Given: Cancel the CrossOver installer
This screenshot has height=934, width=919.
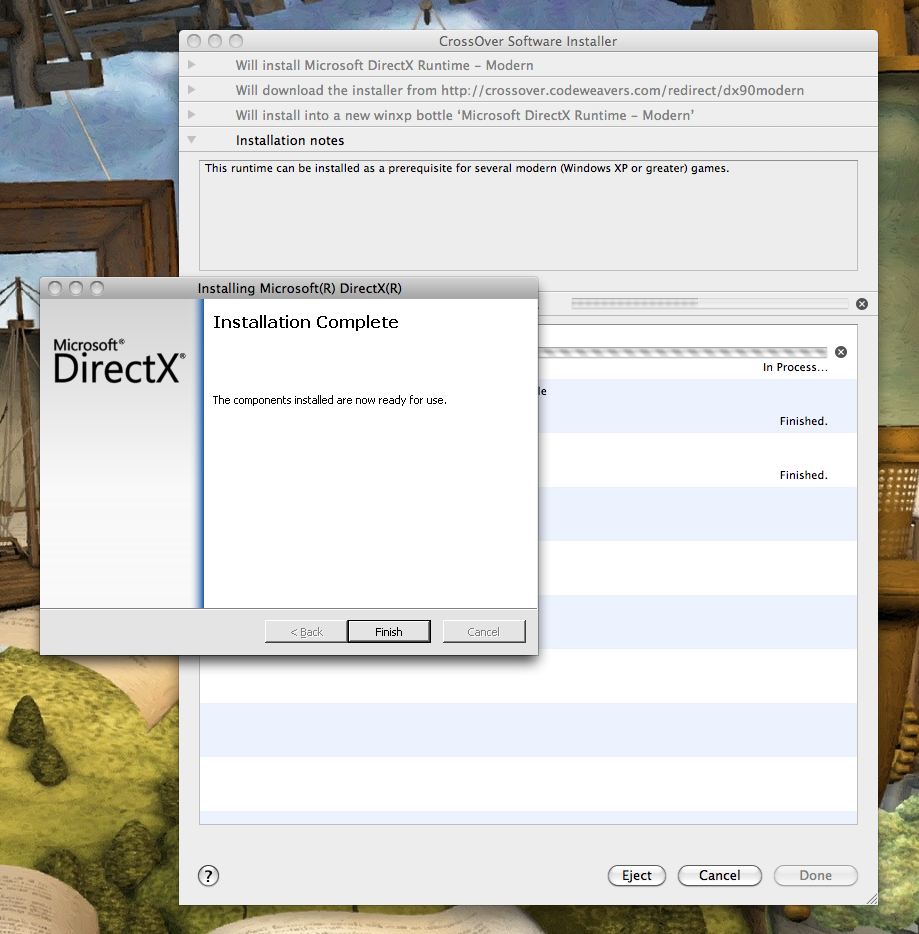Looking at the screenshot, I should 719,875.
